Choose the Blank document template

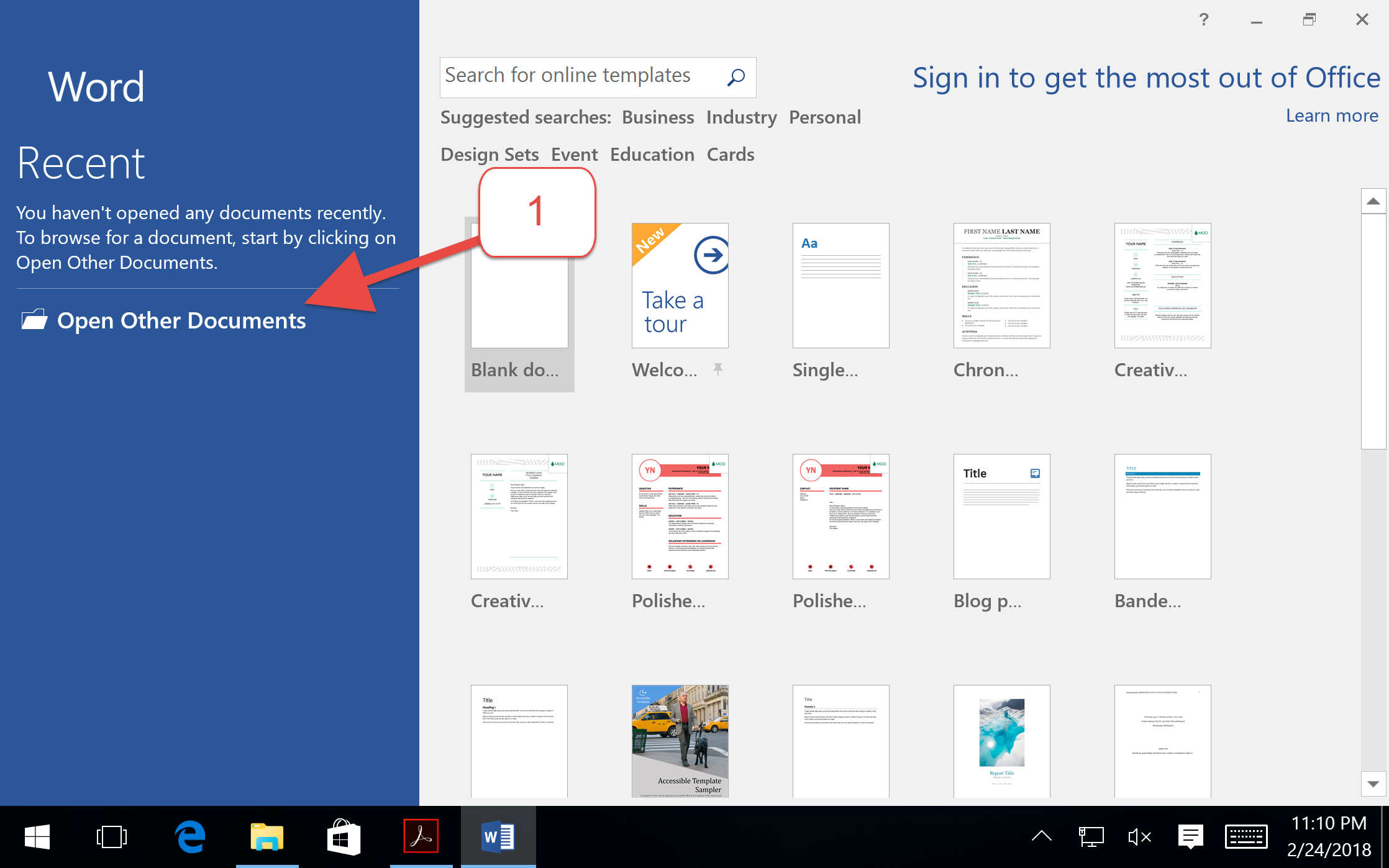[519, 304]
